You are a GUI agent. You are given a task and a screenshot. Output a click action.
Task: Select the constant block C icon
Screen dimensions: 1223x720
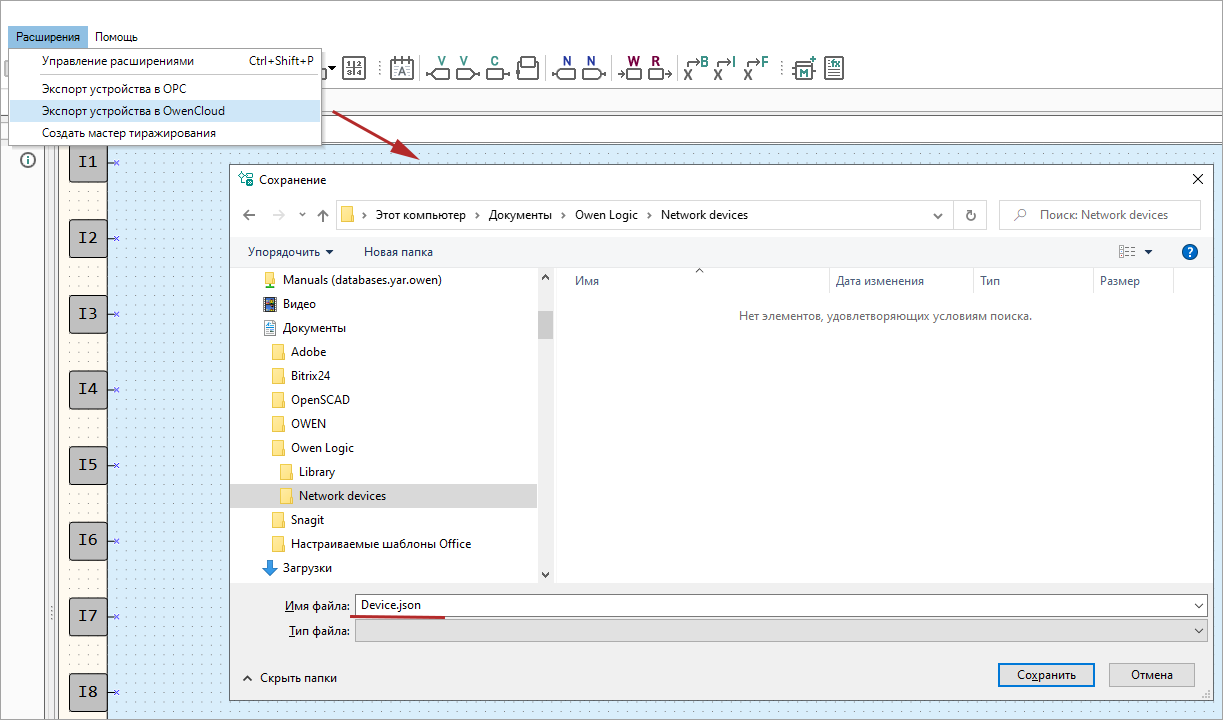tap(494, 68)
